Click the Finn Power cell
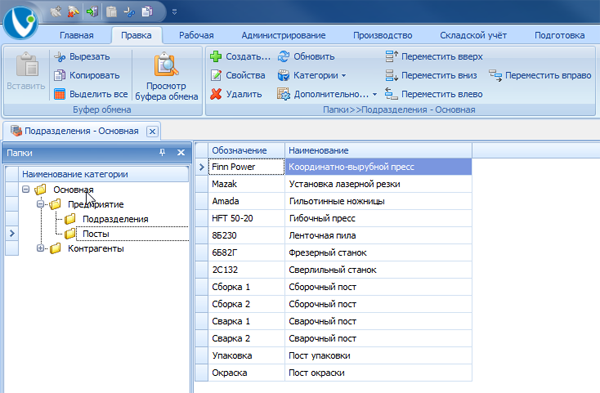The image size is (600, 393). 246,167
